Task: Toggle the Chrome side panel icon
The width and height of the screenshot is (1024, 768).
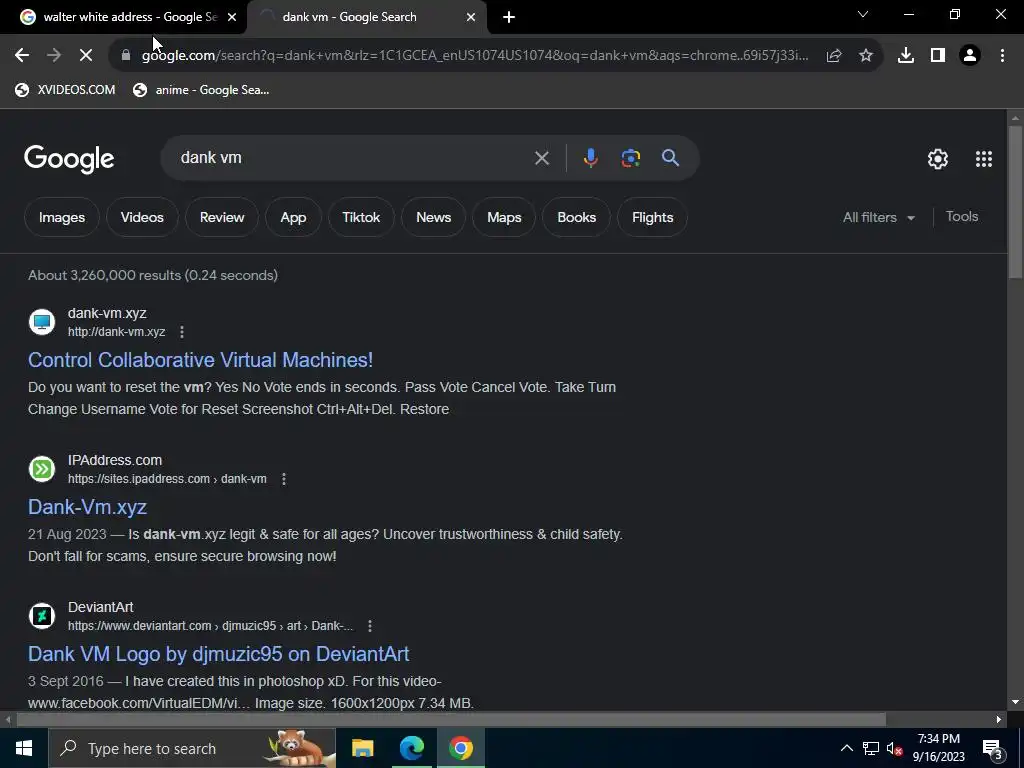Action: tap(938, 56)
